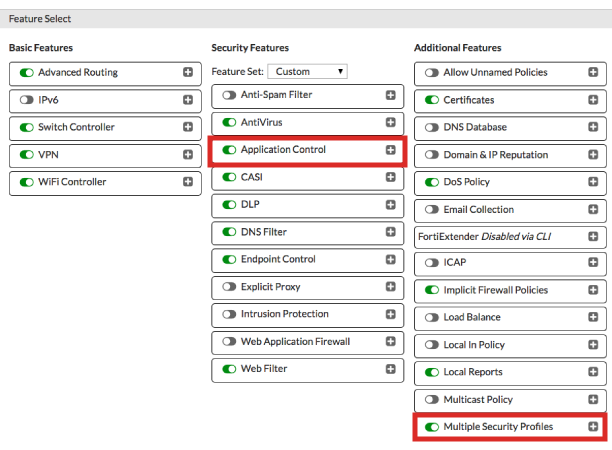The height and width of the screenshot is (450, 612).
Task: Click the plus icon beside Multiple Security Profiles
Action: 593,427
